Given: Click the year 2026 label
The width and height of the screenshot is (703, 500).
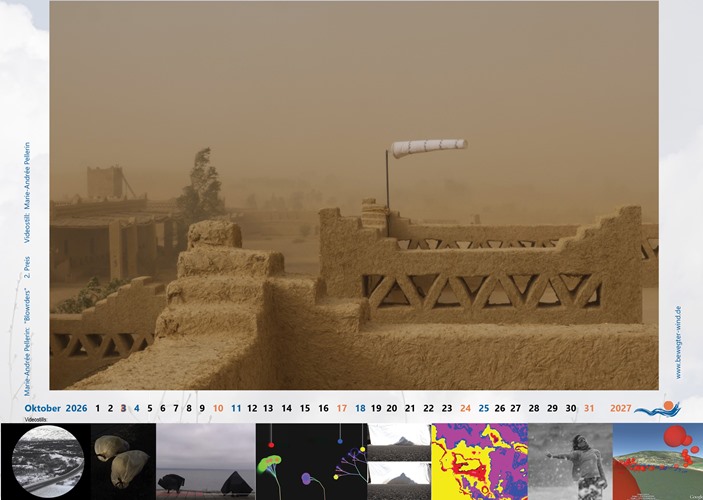Looking at the screenshot, I should click(77, 408).
